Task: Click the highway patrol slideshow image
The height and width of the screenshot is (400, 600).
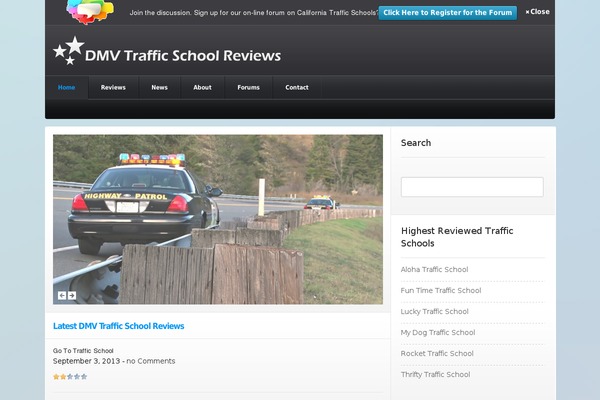Action: tap(218, 219)
